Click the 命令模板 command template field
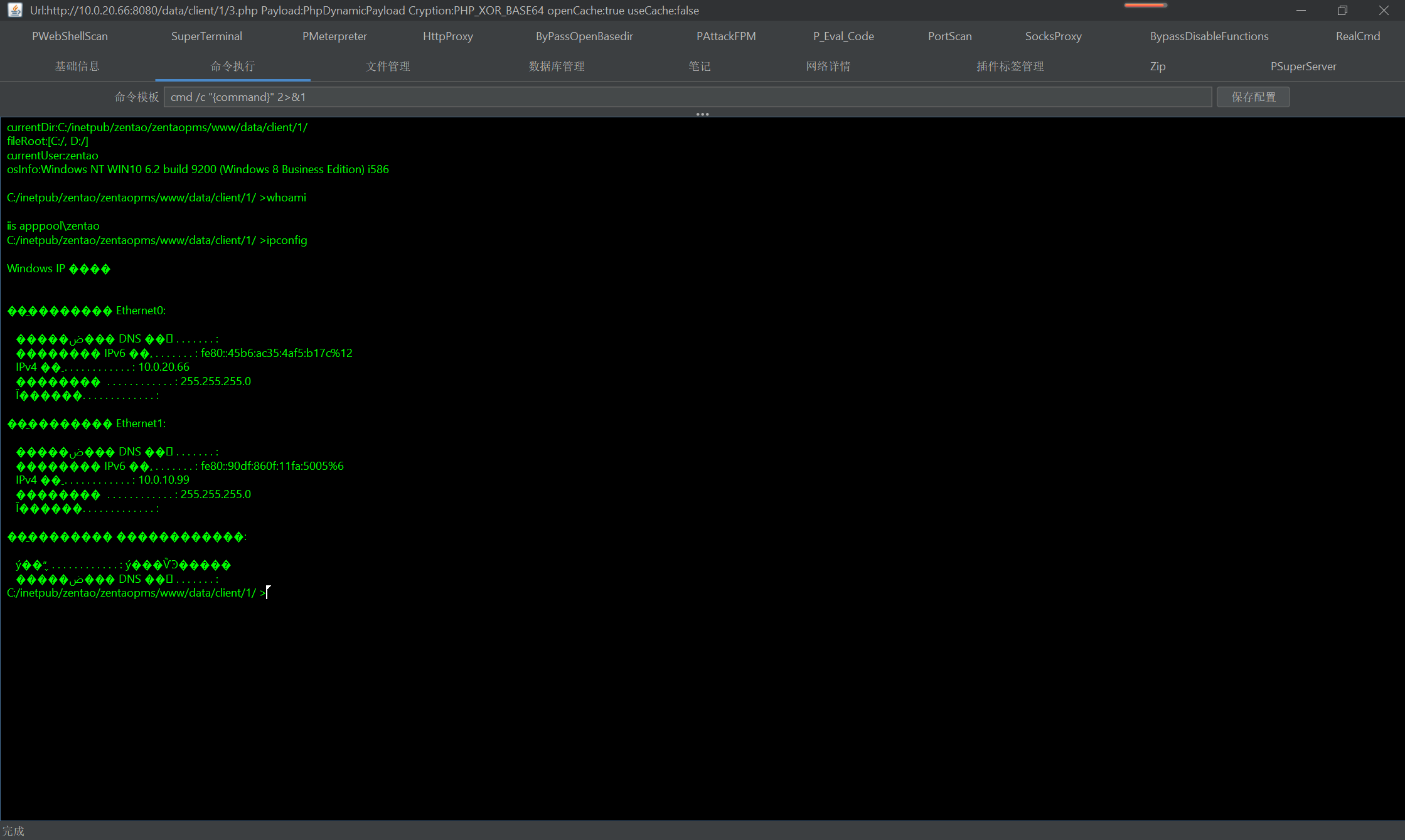 pos(688,97)
